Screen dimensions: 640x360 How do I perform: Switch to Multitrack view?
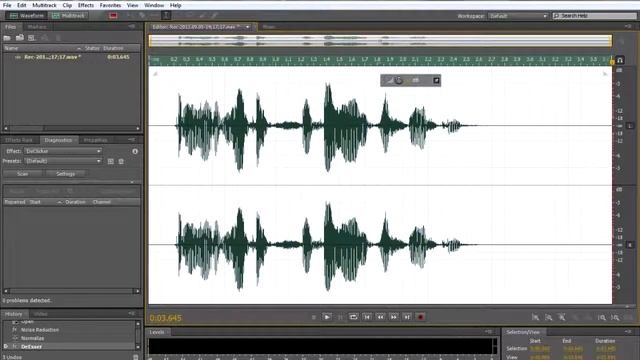pyautogui.click(x=68, y=16)
